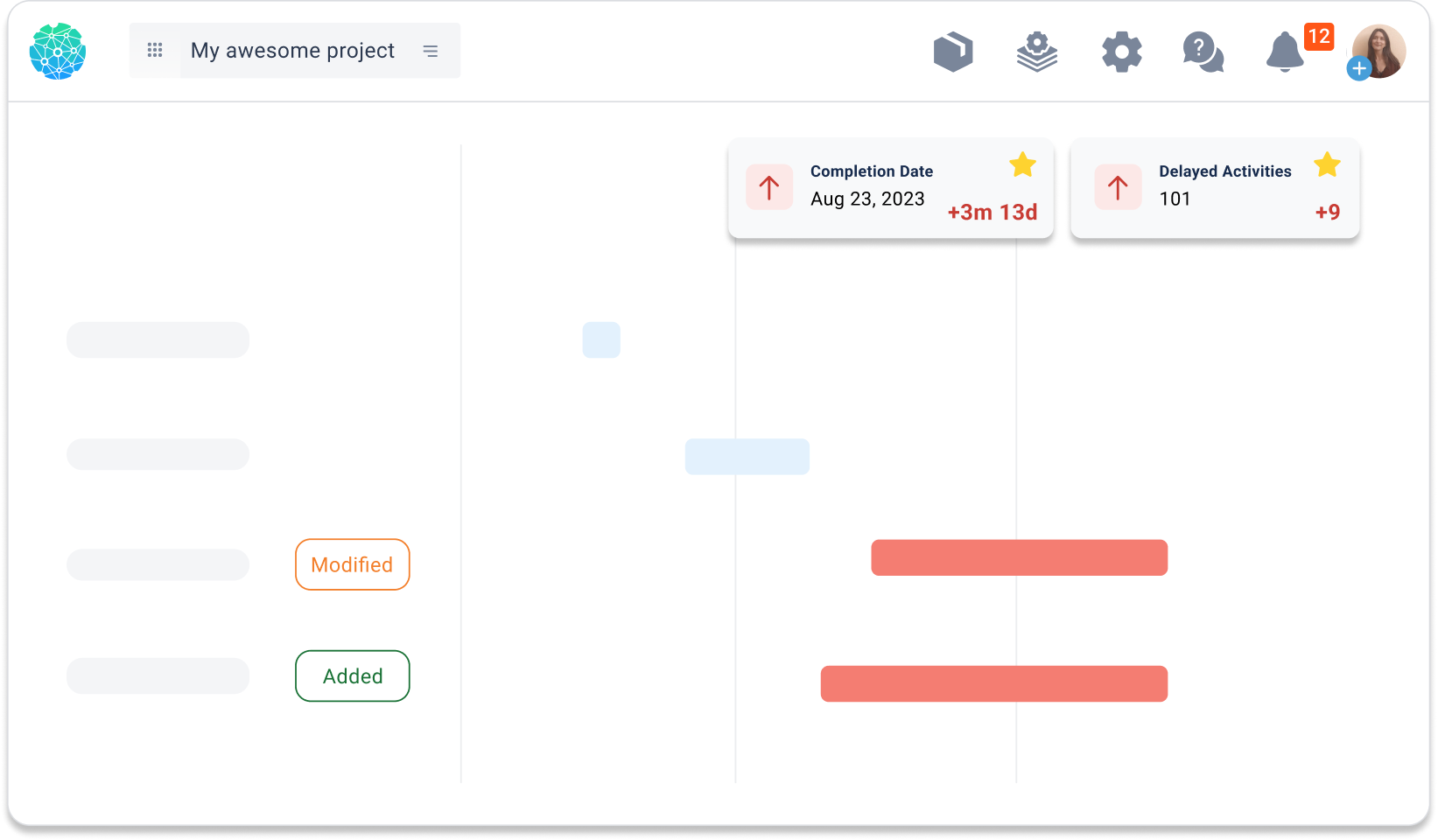Viewport: 1438px width, 840px height.
Task: Toggle favorite star on Completion Date card
Action: (x=1022, y=164)
